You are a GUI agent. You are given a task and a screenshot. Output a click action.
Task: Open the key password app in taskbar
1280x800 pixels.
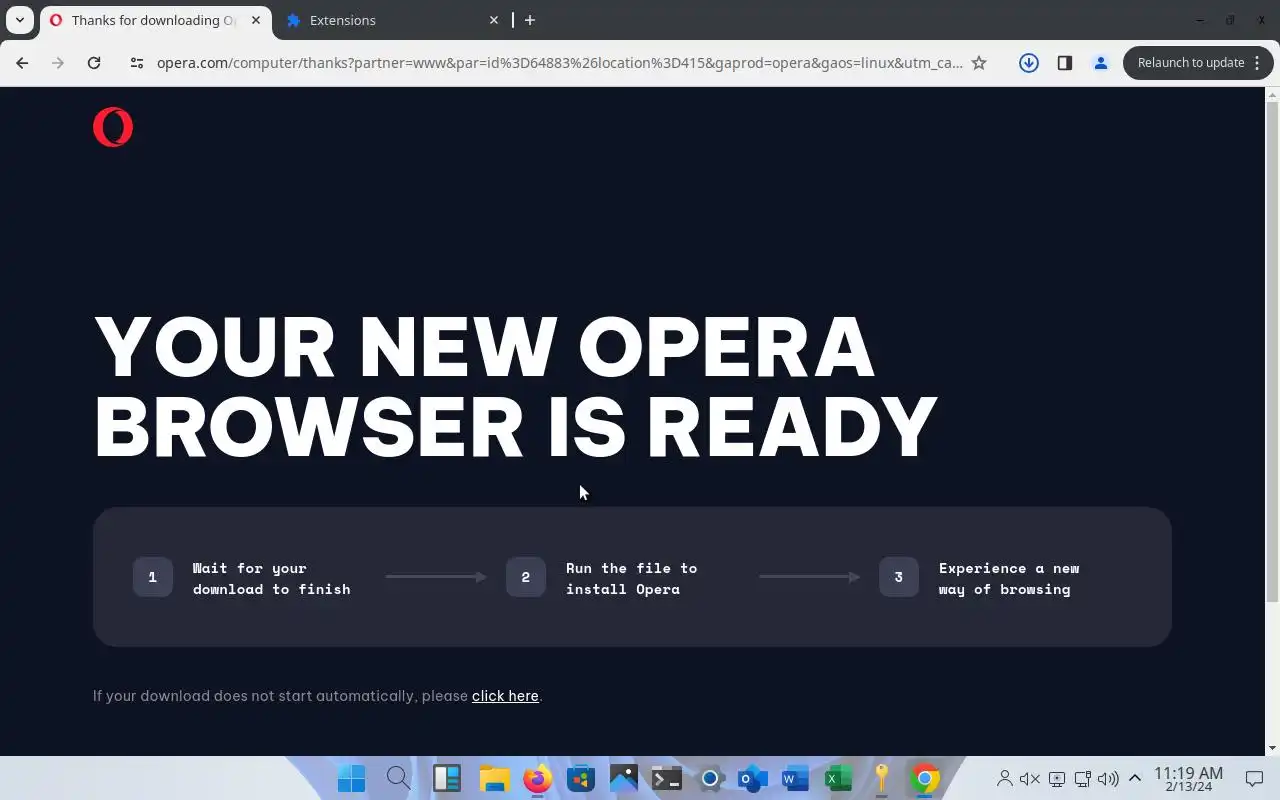pyautogui.click(x=882, y=779)
